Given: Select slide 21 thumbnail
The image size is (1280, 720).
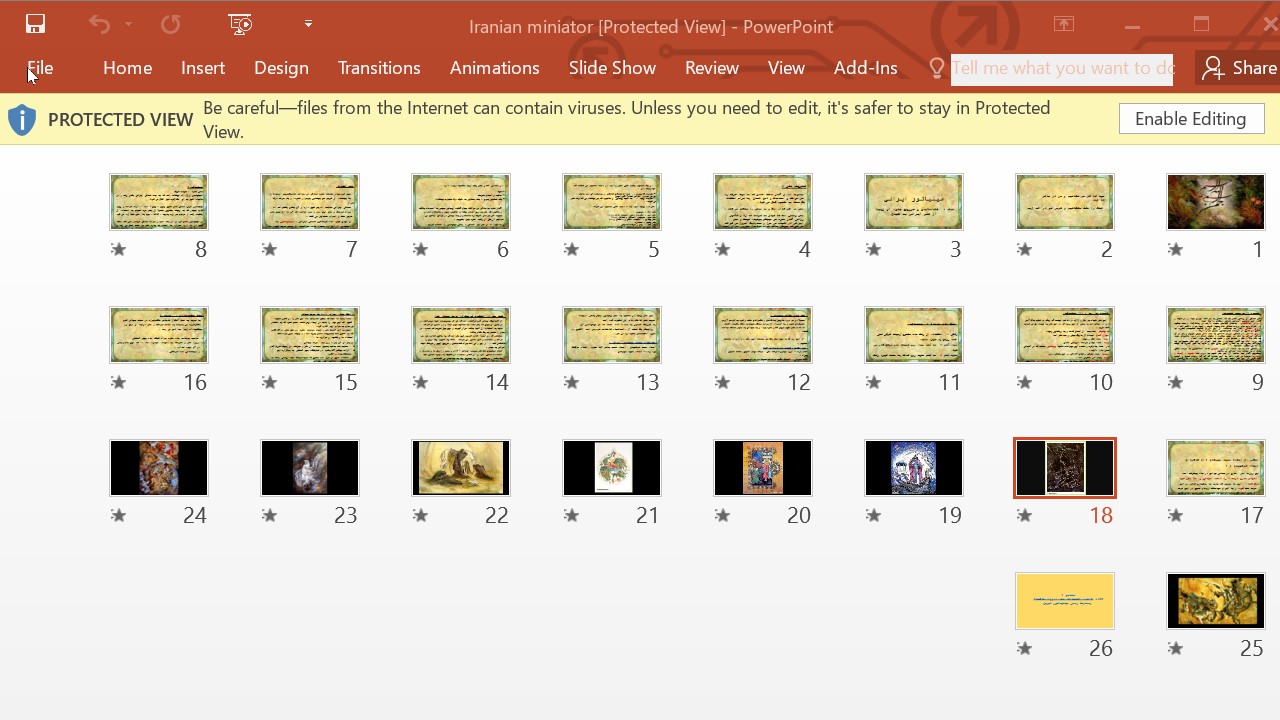Looking at the screenshot, I should tap(611, 468).
